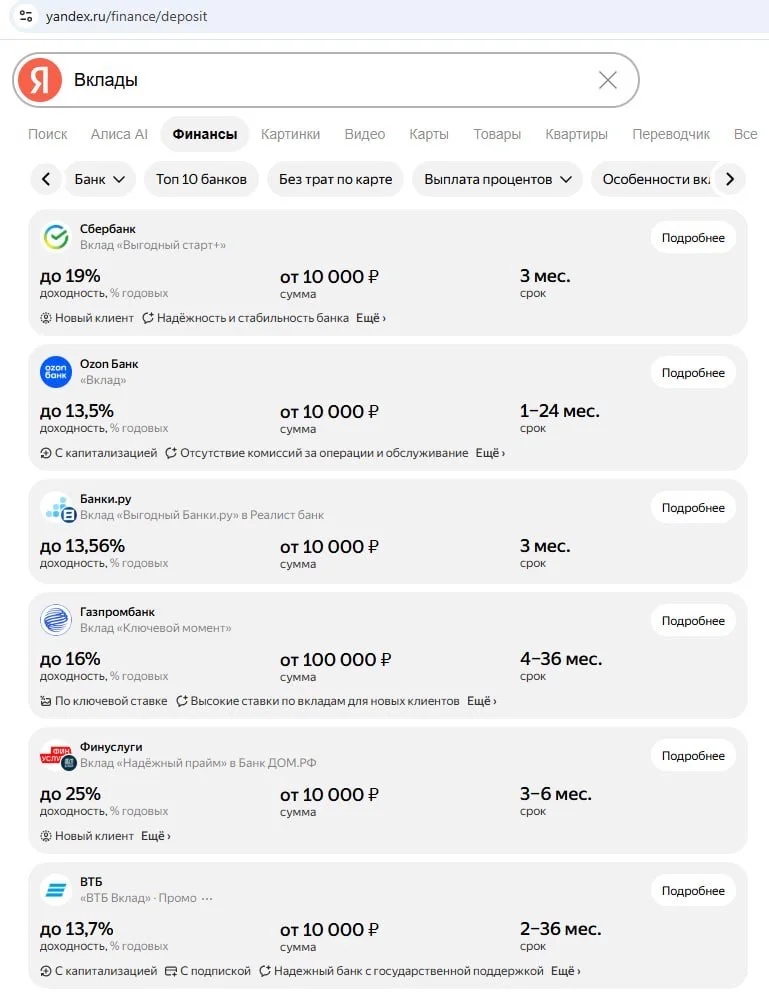Switch to the 'Картинки' tab
The image size is (769, 993).
291,134
